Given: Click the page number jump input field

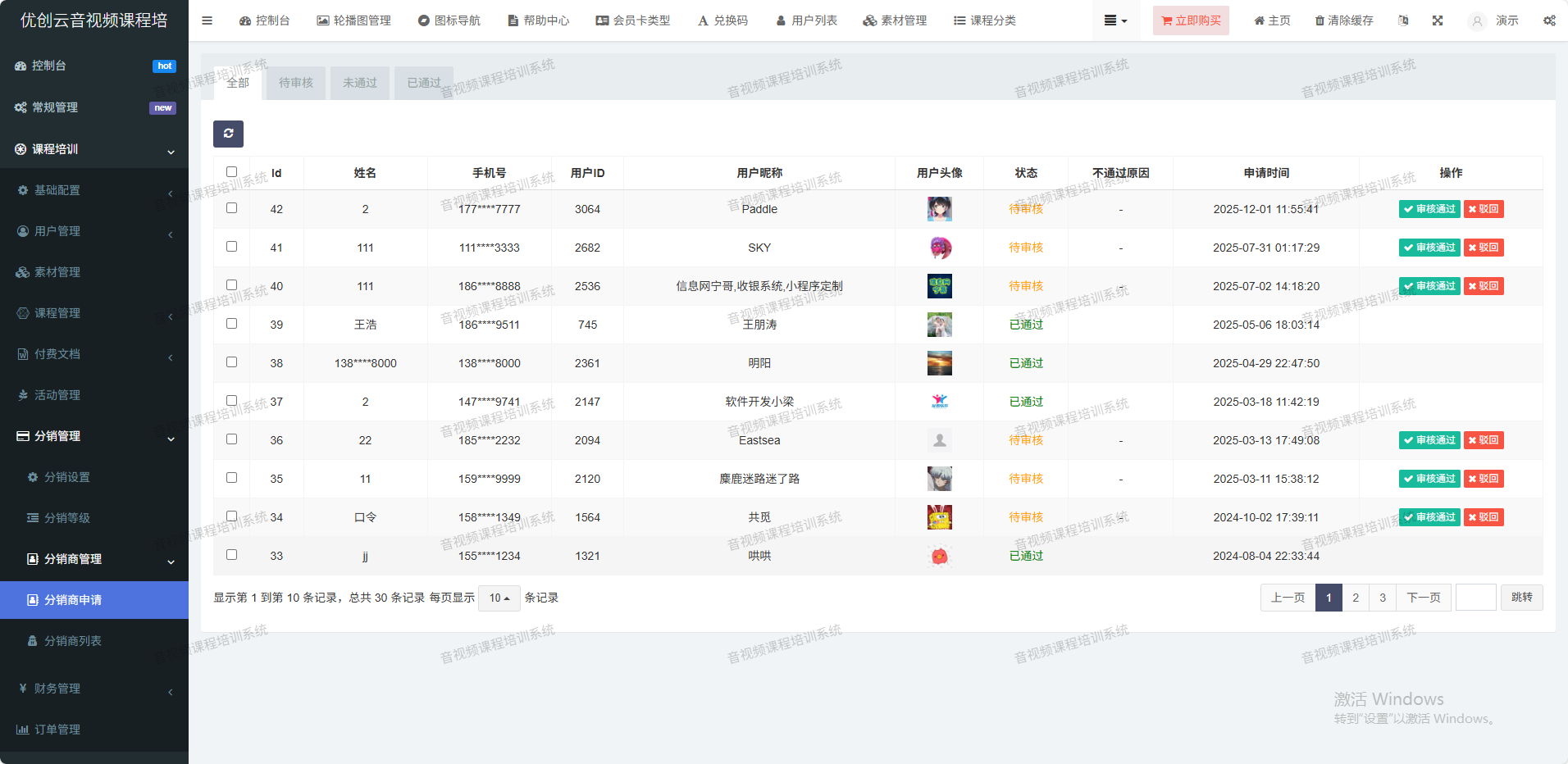Looking at the screenshot, I should tap(1475, 598).
